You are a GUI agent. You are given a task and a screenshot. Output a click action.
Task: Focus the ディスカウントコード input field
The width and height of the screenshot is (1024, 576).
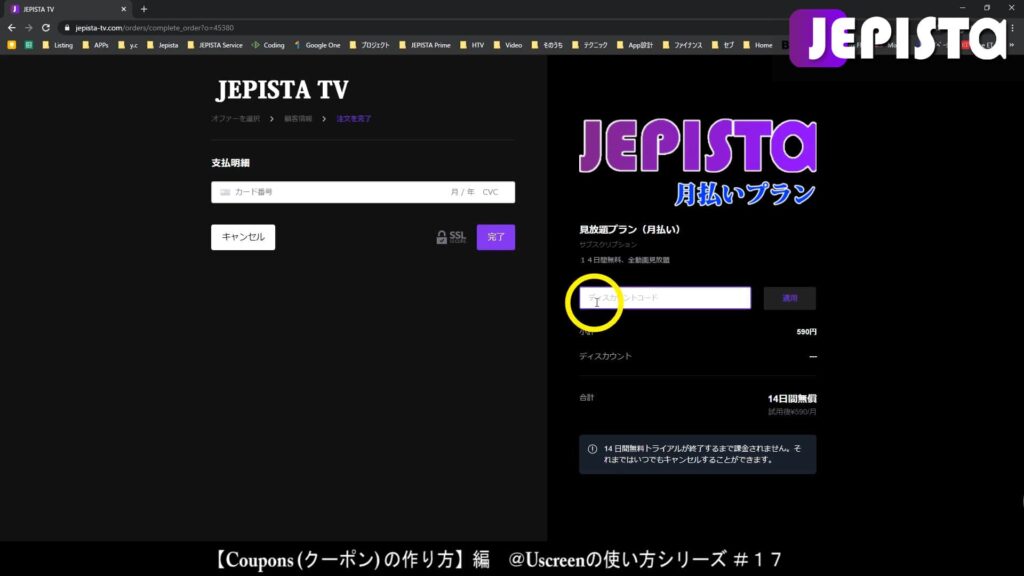[665, 298]
